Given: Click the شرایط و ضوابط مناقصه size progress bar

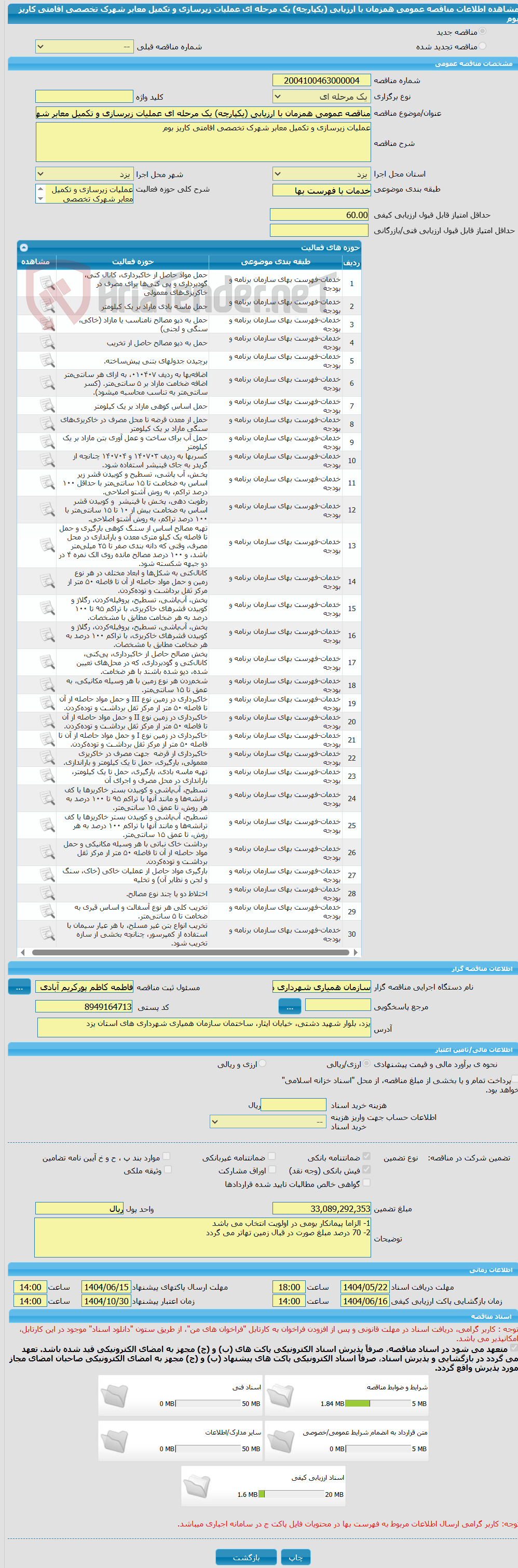Looking at the screenshot, I should tap(378, 1403).
